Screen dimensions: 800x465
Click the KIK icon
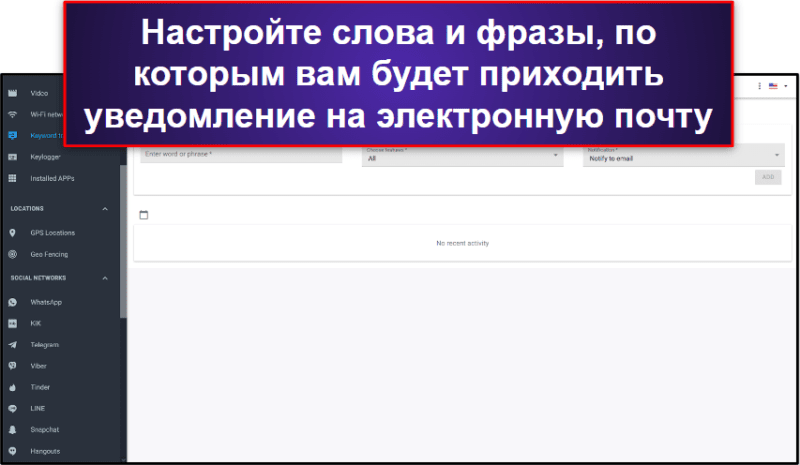13,324
